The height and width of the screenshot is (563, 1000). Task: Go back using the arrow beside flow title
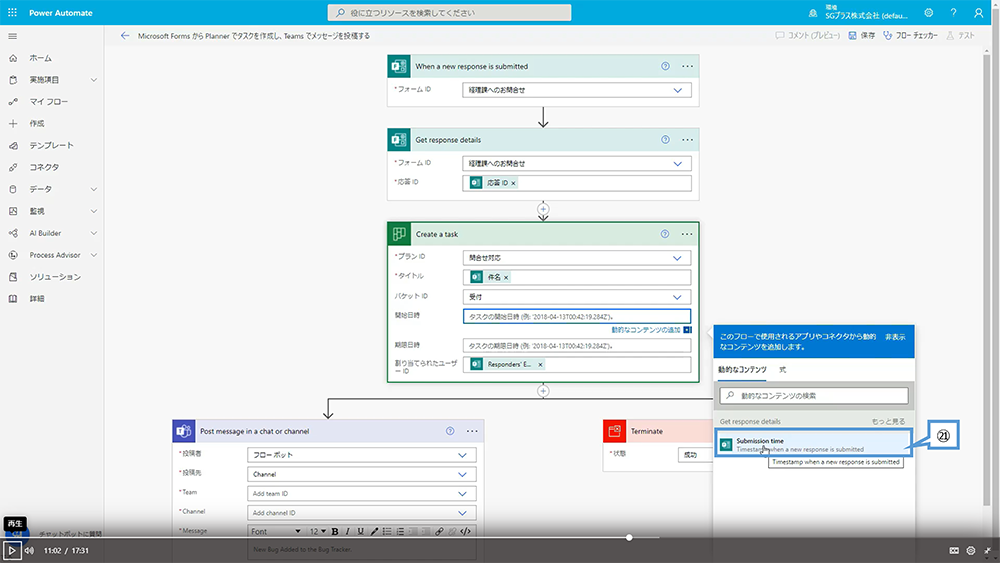124,36
